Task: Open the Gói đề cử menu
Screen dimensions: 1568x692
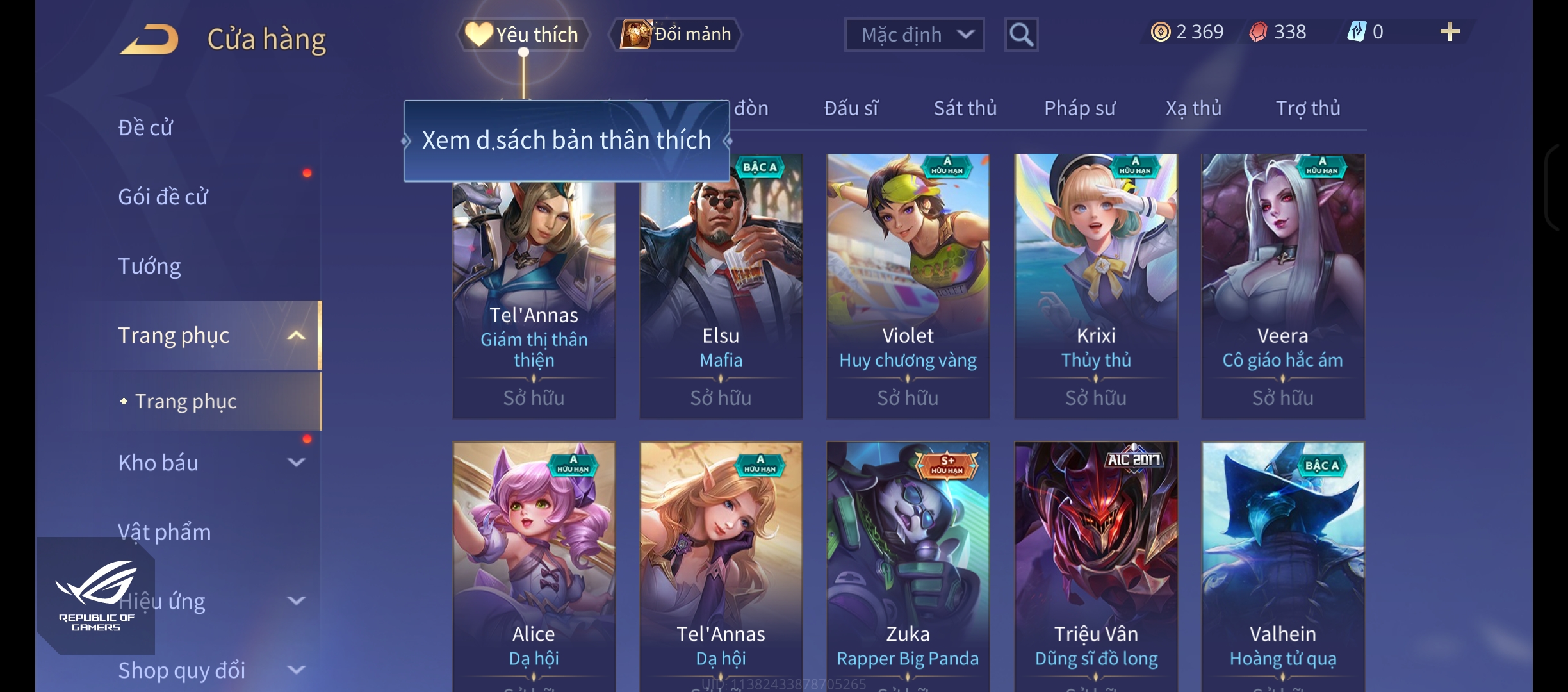Action: point(163,197)
